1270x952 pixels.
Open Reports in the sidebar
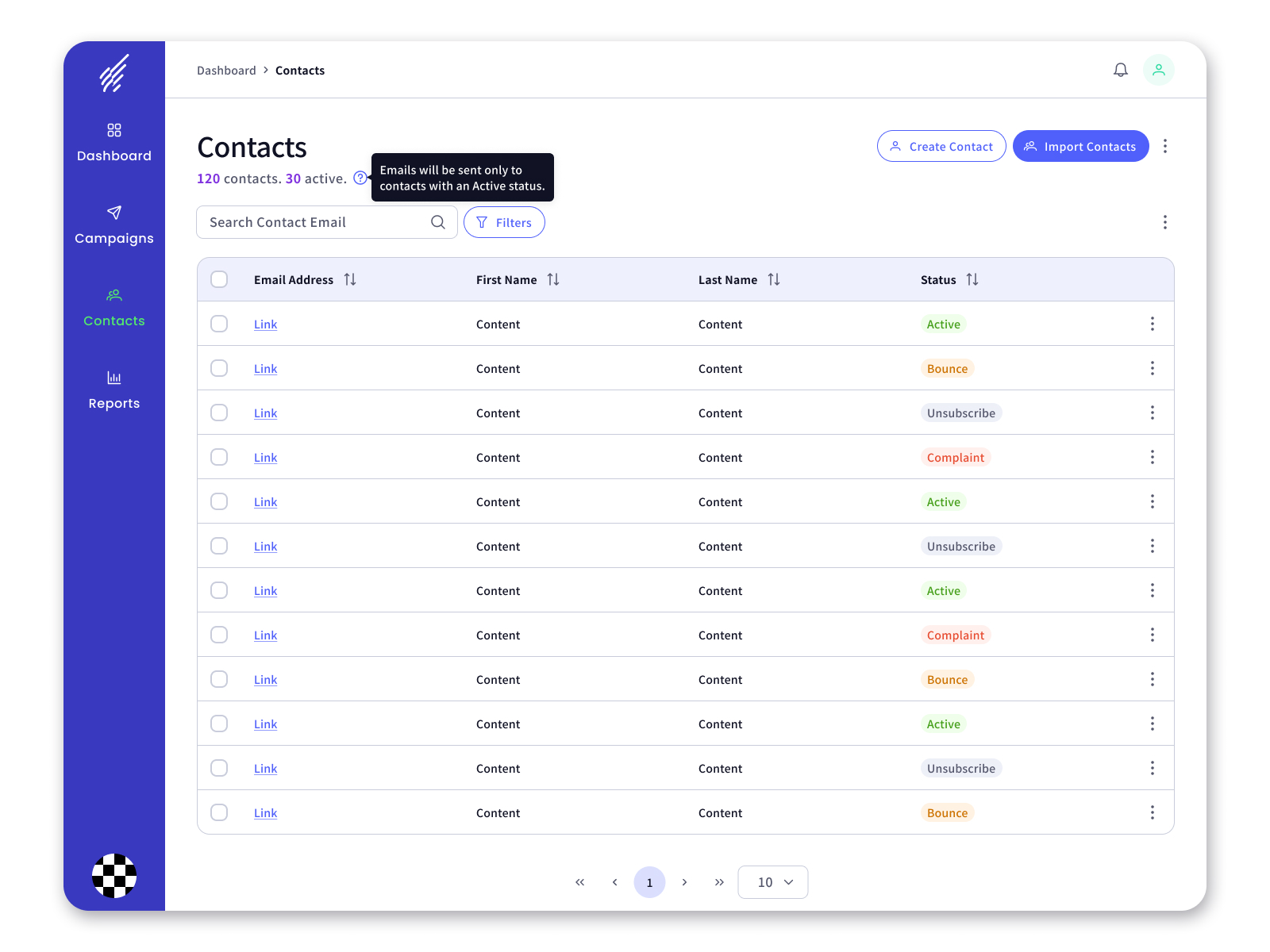[114, 390]
